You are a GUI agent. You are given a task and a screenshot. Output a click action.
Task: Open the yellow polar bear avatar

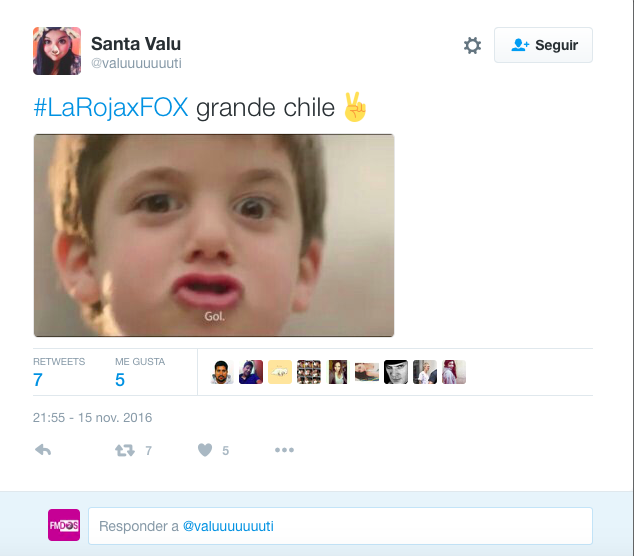pos(280,372)
